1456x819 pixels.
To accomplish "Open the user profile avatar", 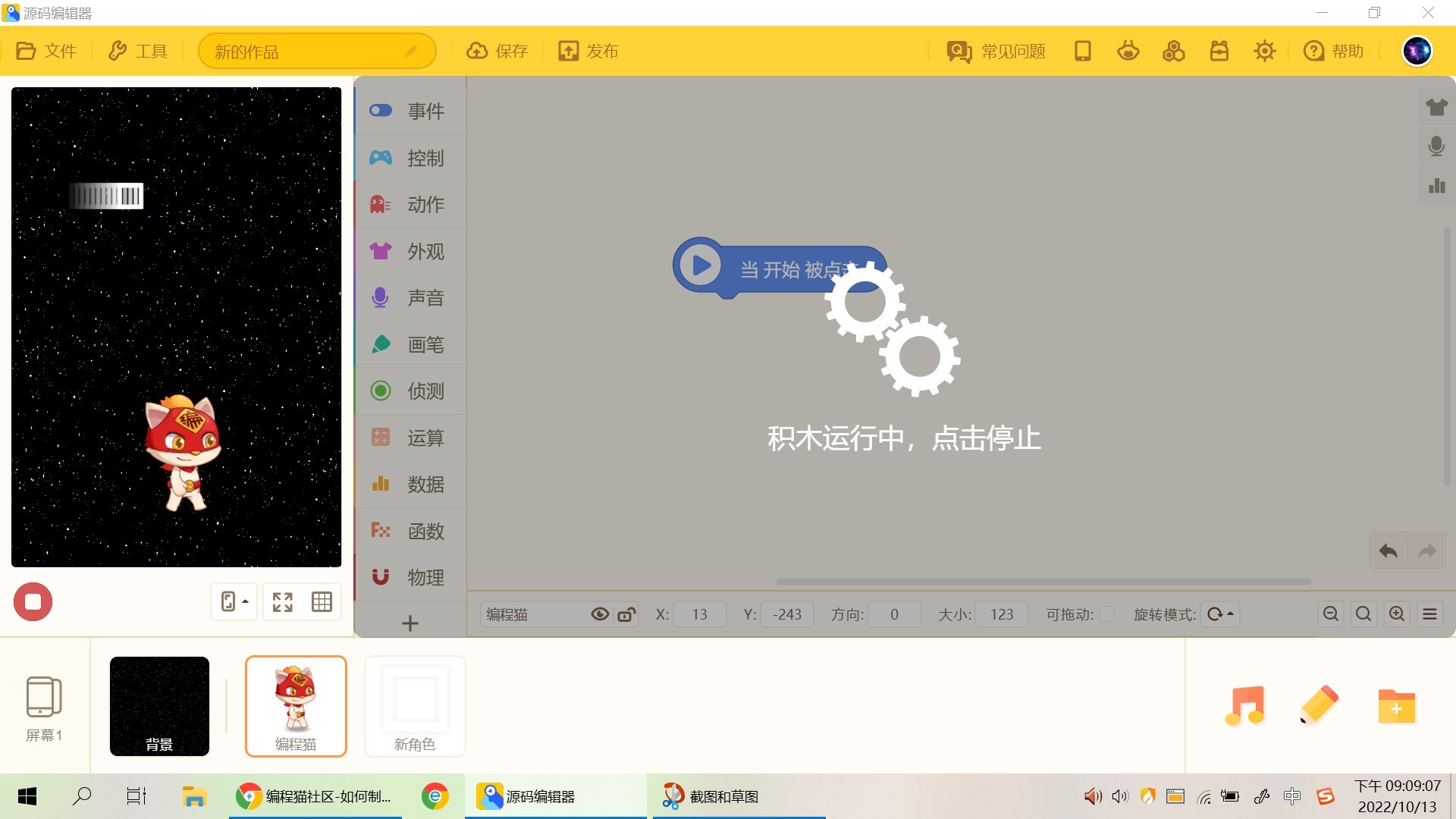I will pyautogui.click(x=1417, y=51).
